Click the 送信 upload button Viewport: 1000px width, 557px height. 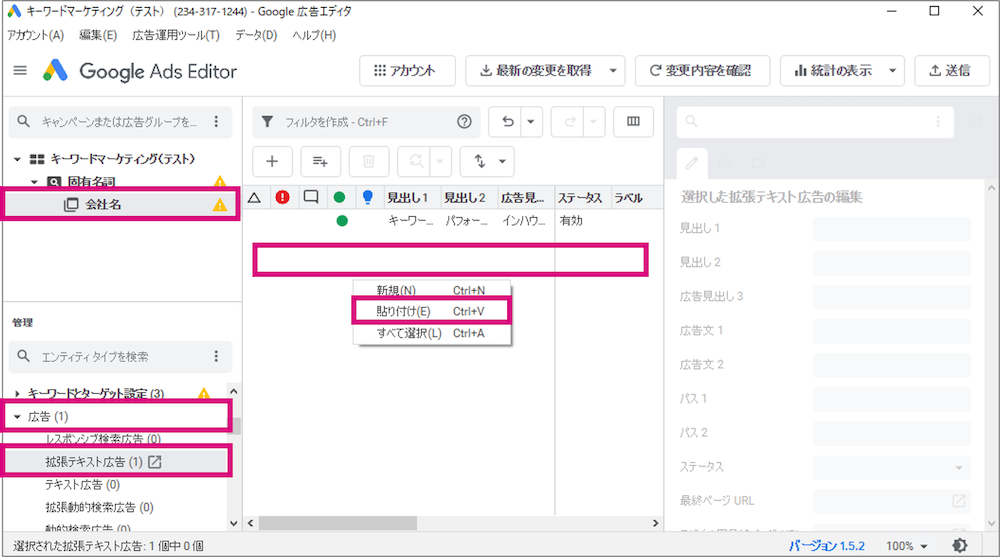tap(950, 71)
